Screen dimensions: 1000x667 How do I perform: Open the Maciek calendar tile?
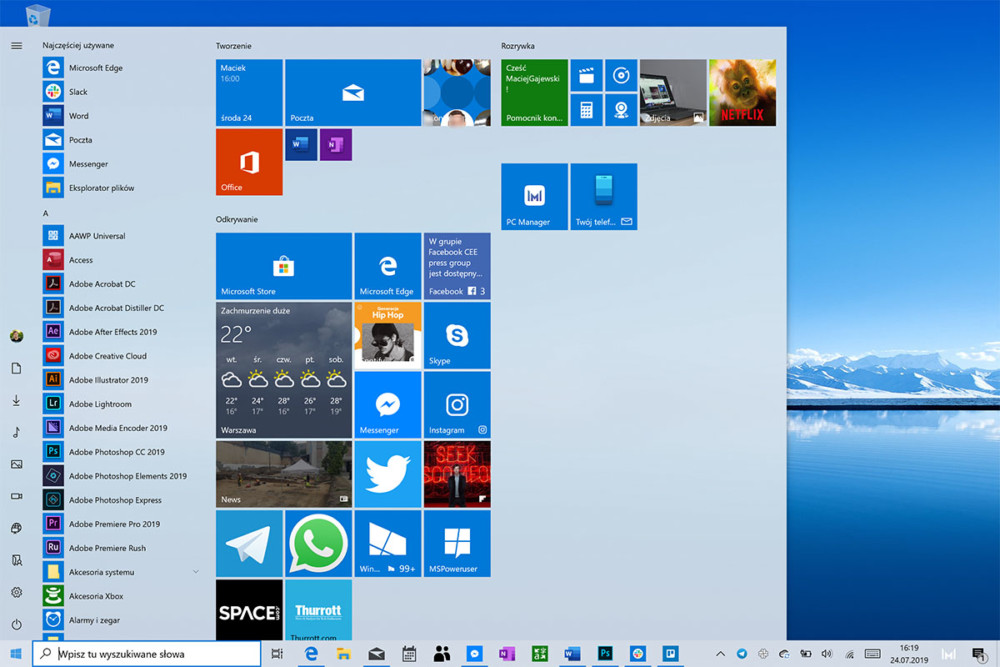(249, 92)
